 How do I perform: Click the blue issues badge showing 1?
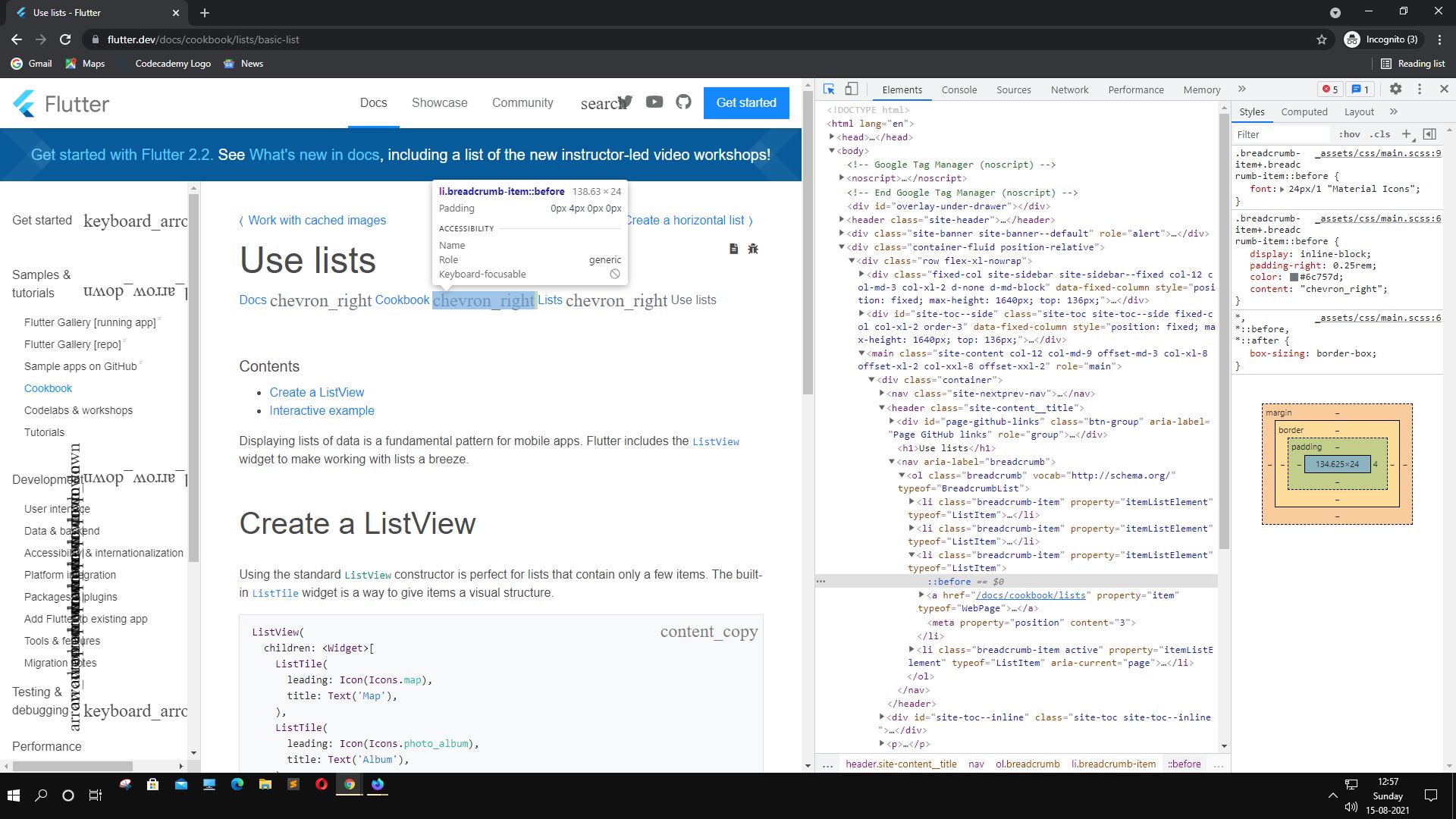point(1360,89)
